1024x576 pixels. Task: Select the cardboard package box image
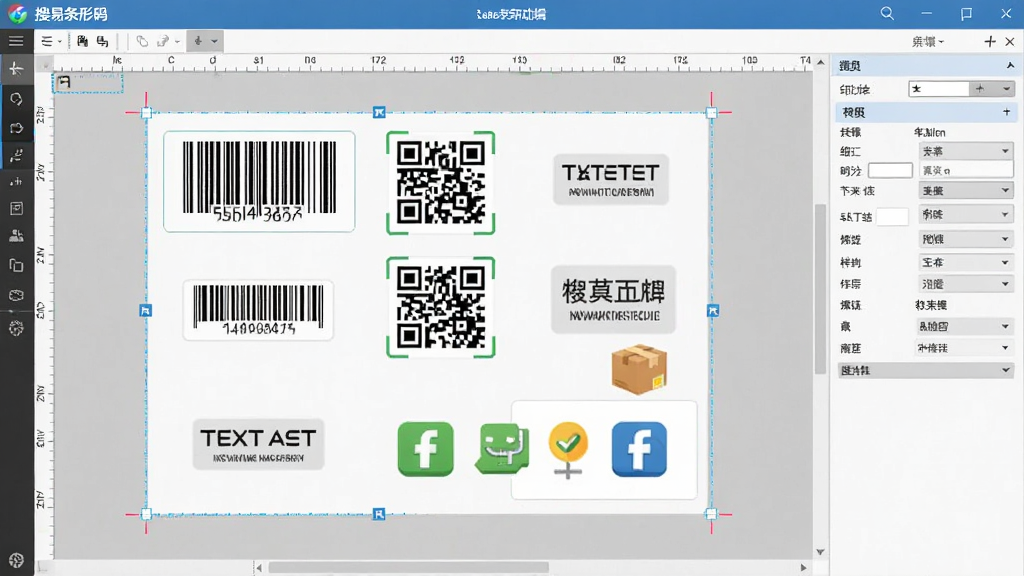(x=639, y=369)
